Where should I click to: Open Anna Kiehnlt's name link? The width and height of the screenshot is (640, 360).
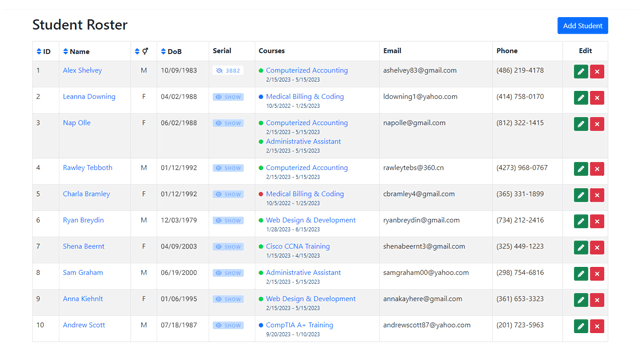click(x=83, y=298)
